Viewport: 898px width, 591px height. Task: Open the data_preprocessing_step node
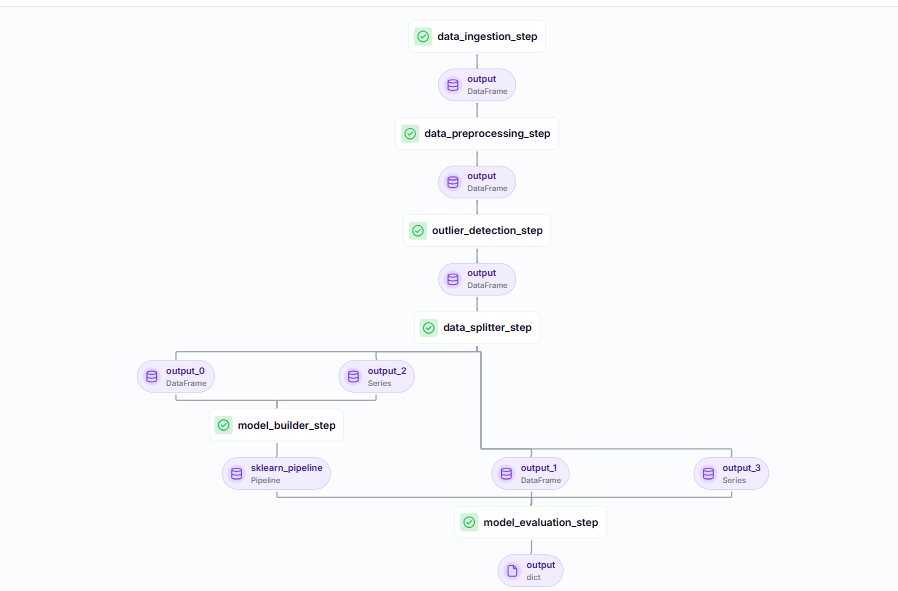click(486, 134)
